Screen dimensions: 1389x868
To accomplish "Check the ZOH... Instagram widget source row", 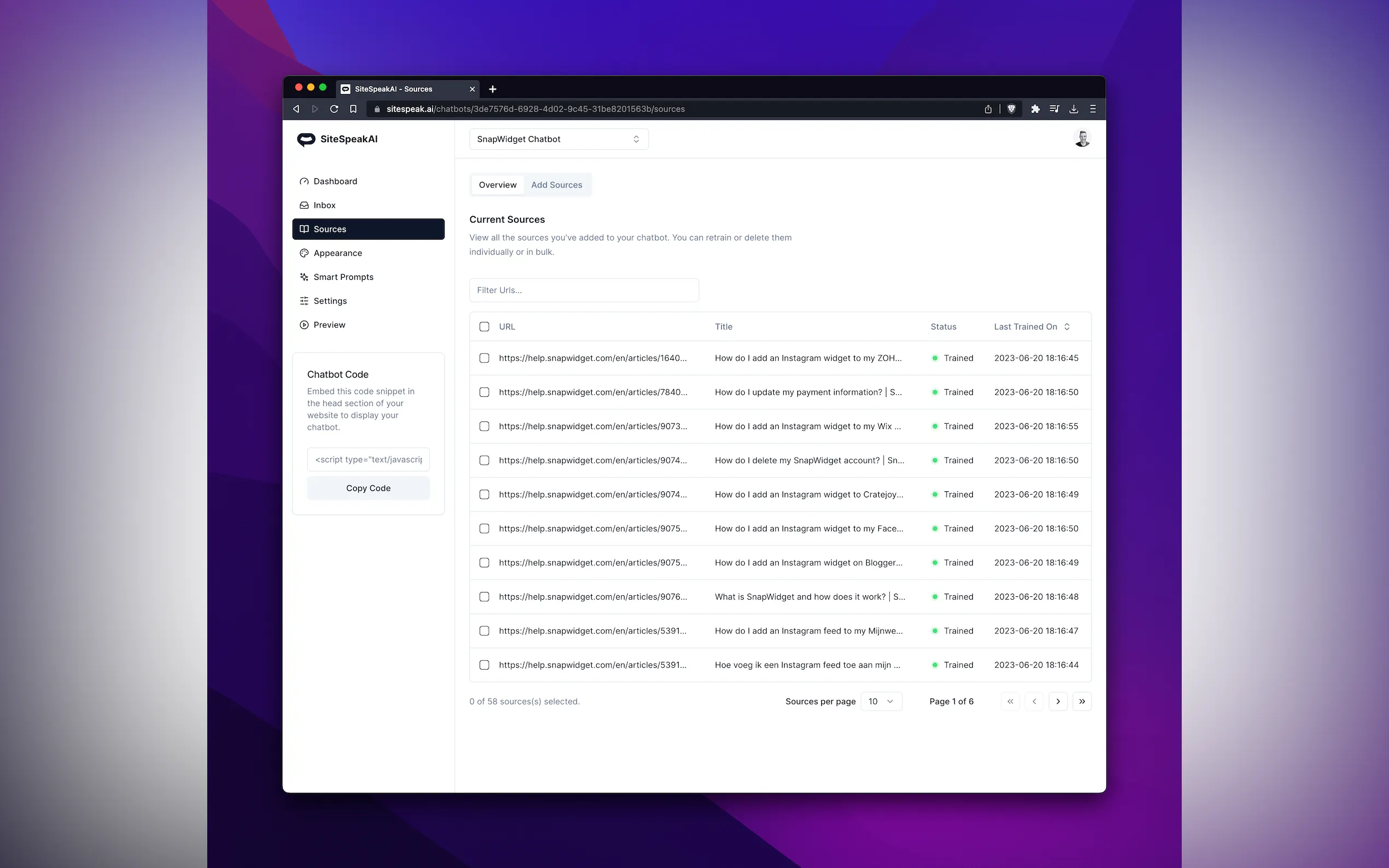I will click(484, 358).
